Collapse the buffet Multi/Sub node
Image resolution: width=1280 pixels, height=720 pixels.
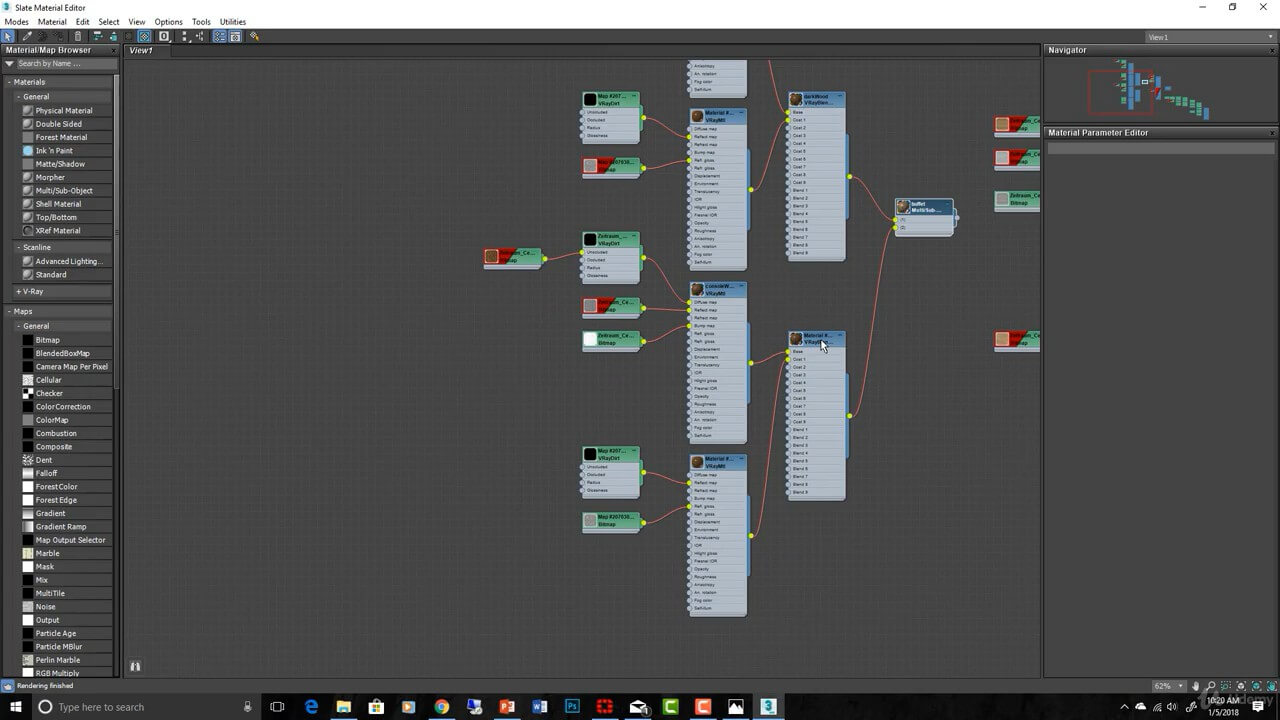coord(948,204)
